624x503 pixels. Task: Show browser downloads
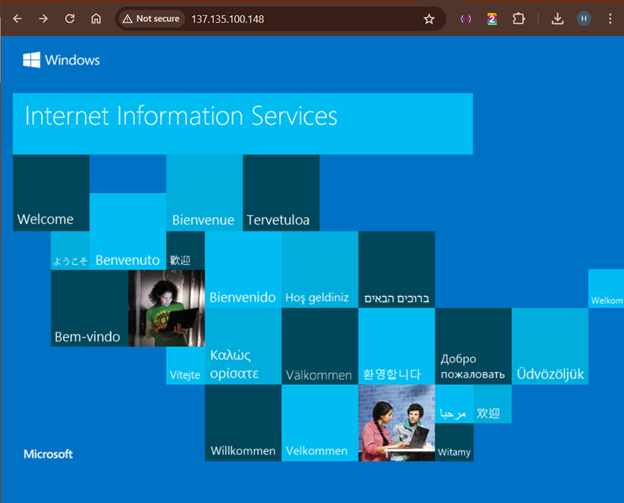[557, 19]
